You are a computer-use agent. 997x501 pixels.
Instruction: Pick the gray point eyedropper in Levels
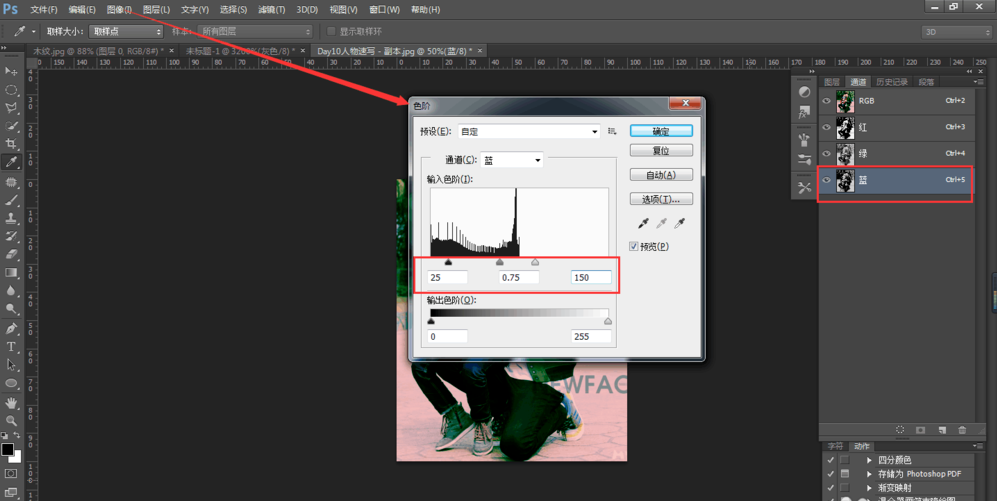(661, 223)
